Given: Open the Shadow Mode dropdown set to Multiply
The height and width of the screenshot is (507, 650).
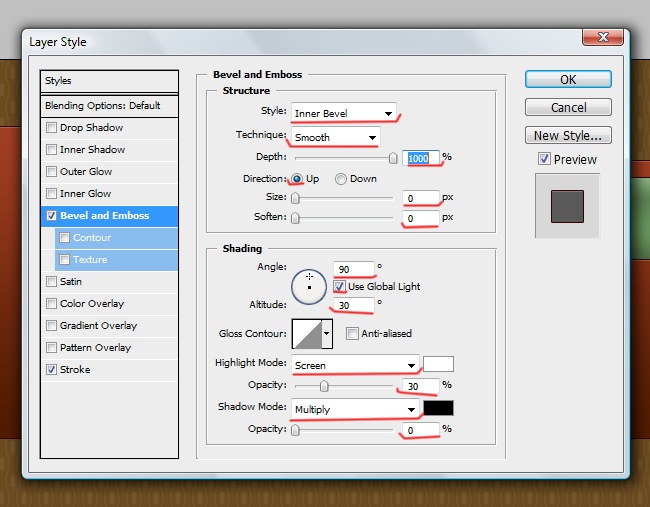Looking at the screenshot, I should [x=355, y=409].
